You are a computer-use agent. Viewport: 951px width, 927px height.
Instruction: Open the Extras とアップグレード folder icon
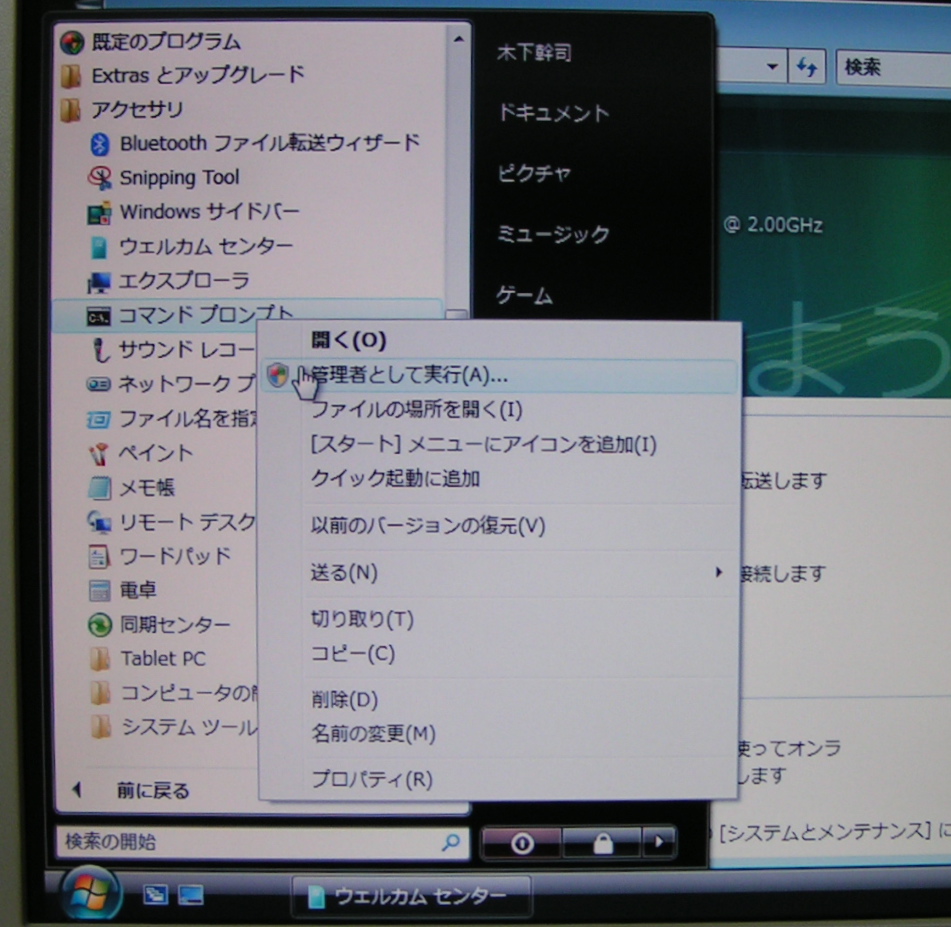click(x=71, y=76)
